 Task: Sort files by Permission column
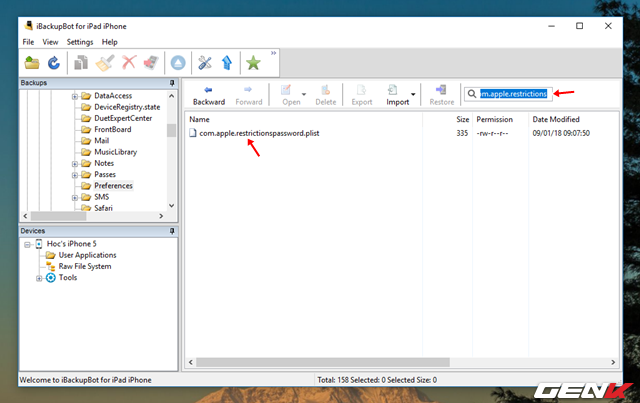494,119
